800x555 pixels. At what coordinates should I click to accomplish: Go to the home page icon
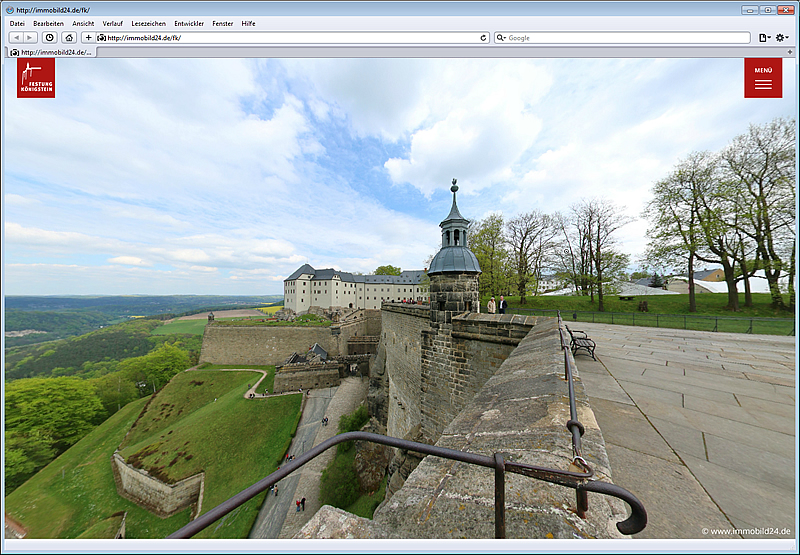[68, 37]
